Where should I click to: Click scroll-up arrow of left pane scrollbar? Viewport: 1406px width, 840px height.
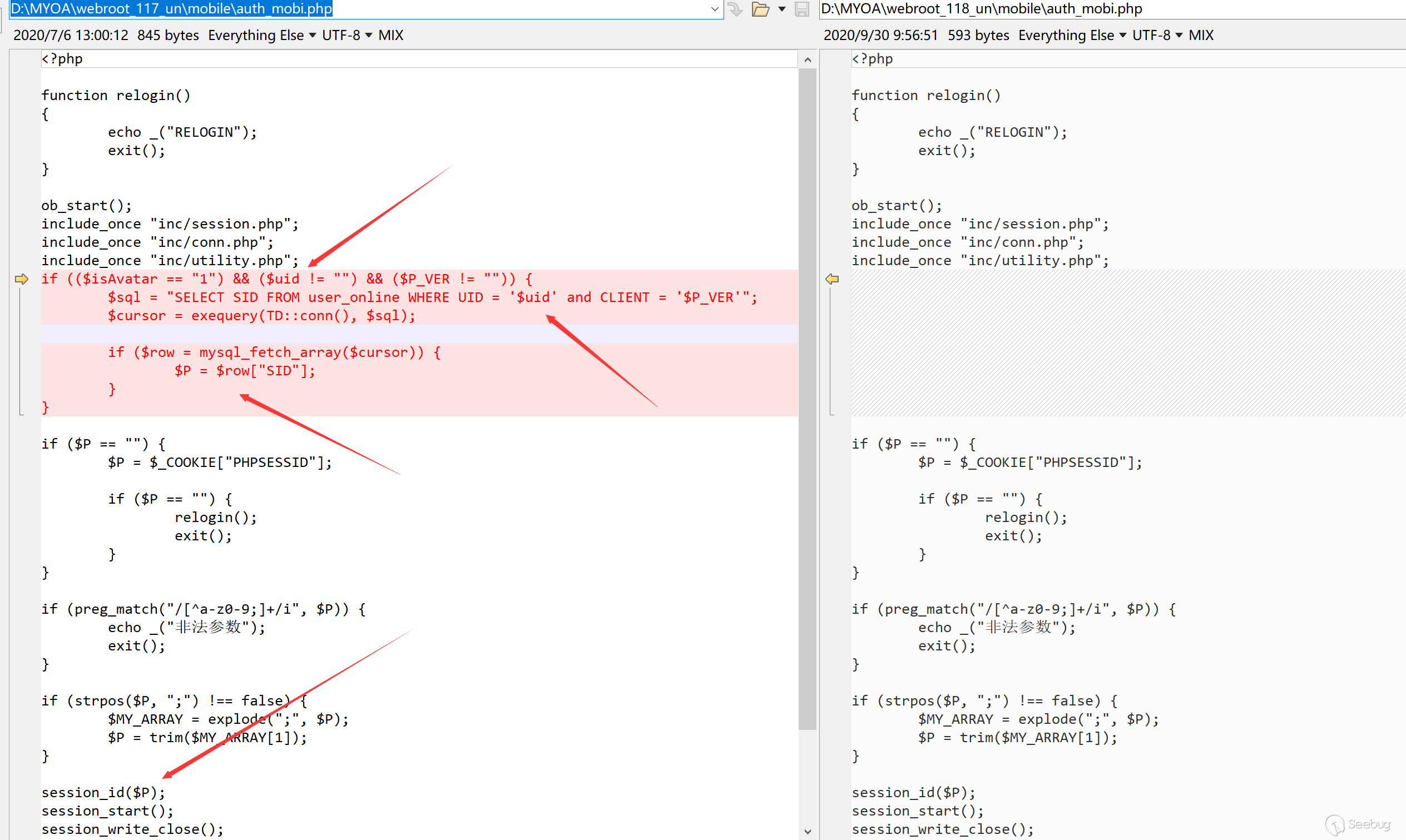pos(808,59)
